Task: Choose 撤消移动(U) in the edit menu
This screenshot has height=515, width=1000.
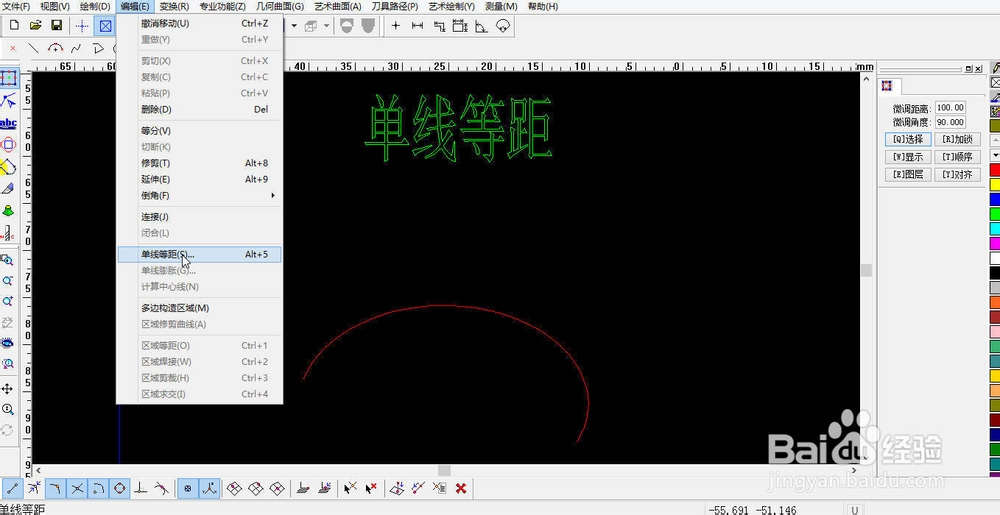Action: click(x=199, y=24)
